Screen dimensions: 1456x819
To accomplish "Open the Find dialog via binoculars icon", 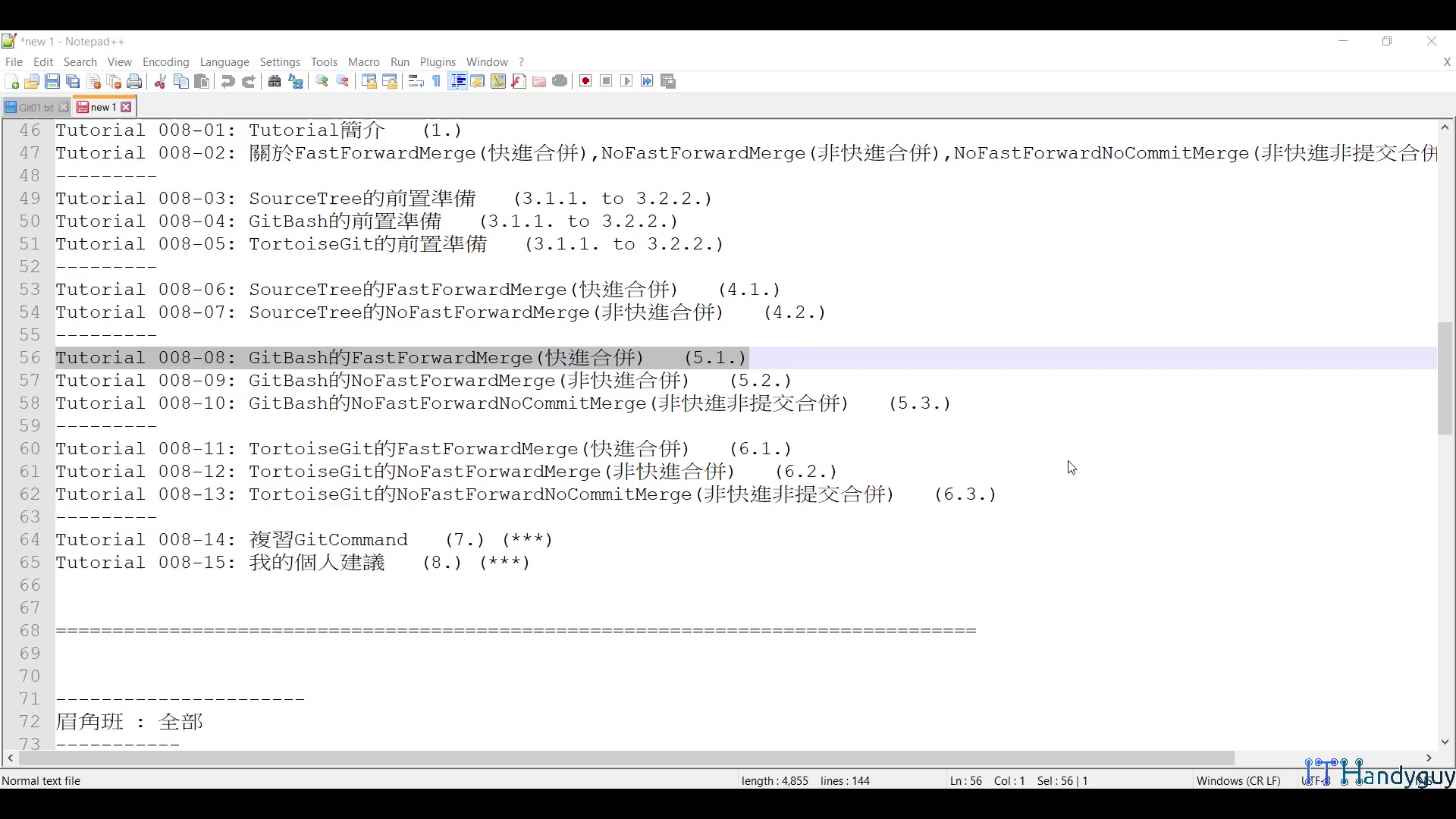I will pos(275,81).
